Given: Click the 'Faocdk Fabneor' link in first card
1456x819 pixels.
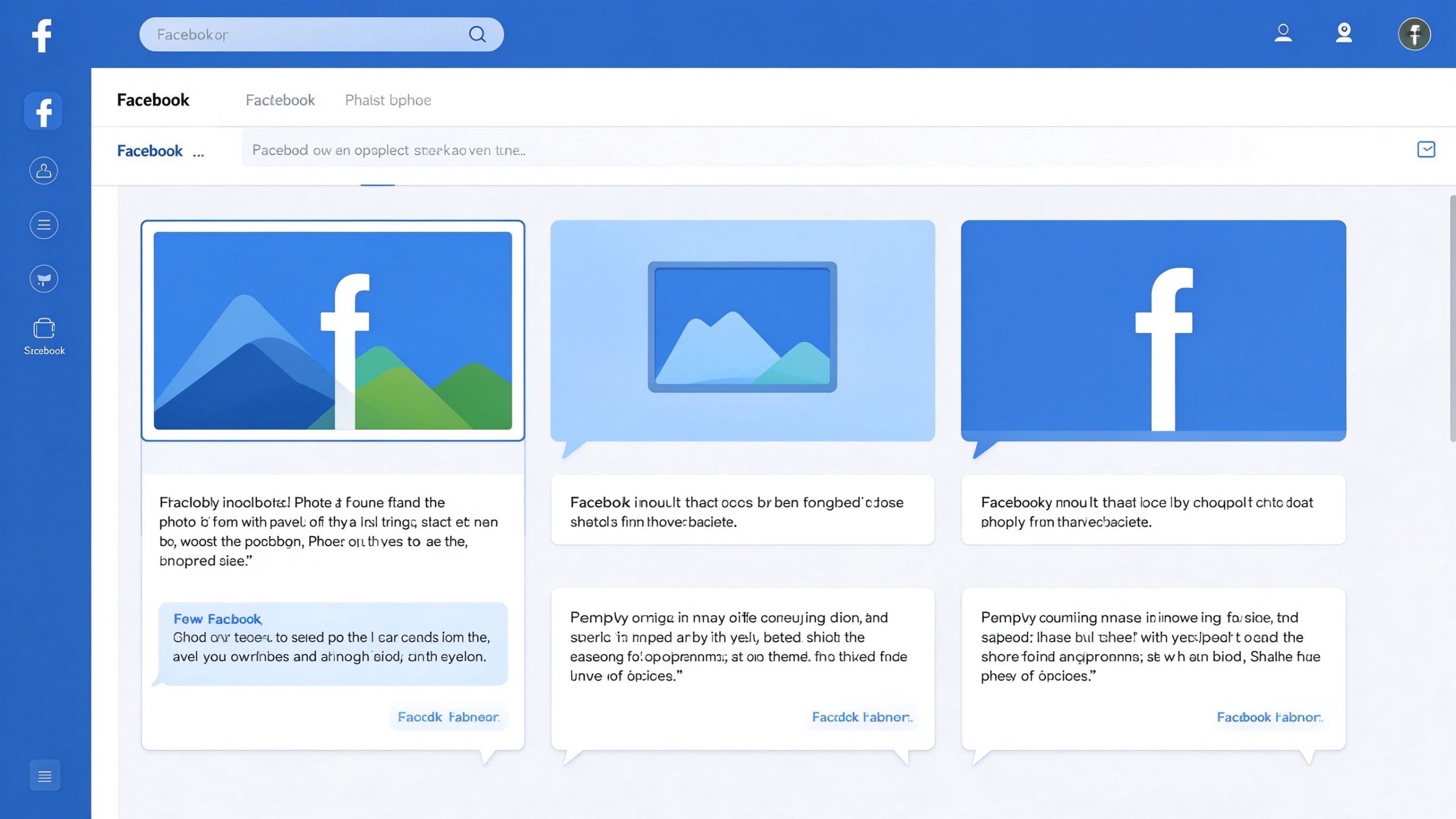Looking at the screenshot, I should click(x=448, y=717).
